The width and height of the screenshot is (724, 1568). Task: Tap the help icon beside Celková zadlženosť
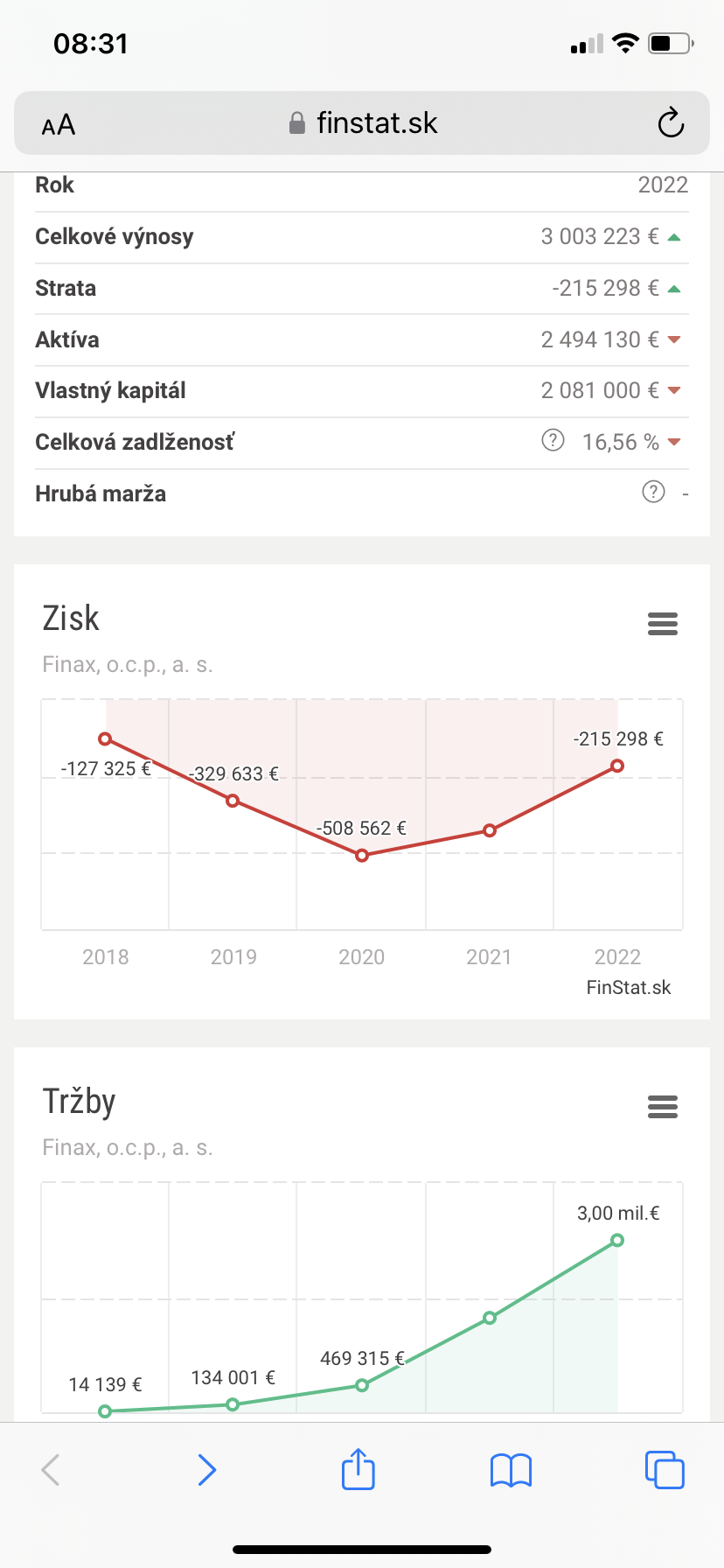[553, 440]
